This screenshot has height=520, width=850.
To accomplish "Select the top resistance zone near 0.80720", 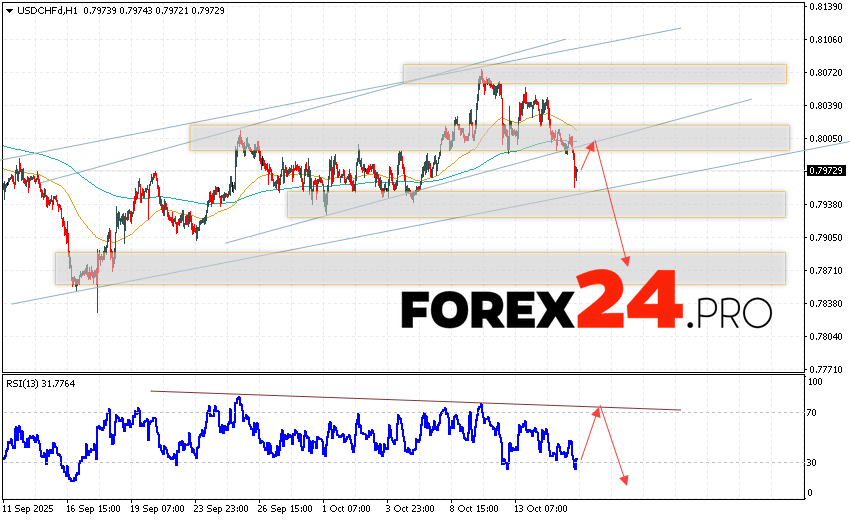I will [594, 74].
